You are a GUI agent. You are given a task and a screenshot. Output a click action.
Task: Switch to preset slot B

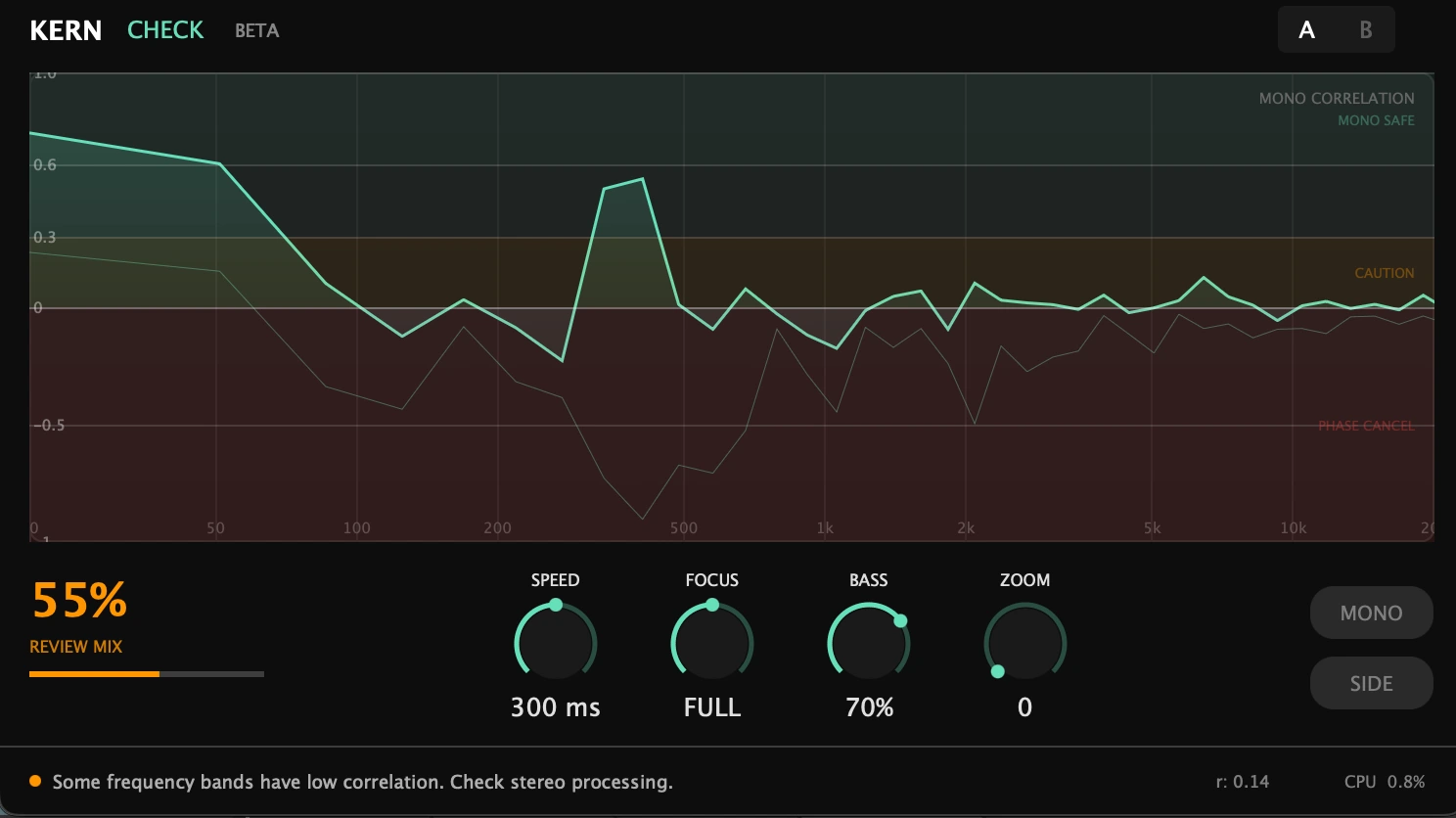pyautogui.click(x=1366, y=29)
